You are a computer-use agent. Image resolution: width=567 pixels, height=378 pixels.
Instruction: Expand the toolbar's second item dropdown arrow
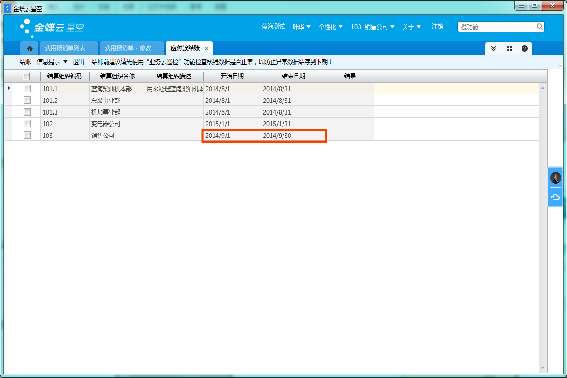coord(65,62)
